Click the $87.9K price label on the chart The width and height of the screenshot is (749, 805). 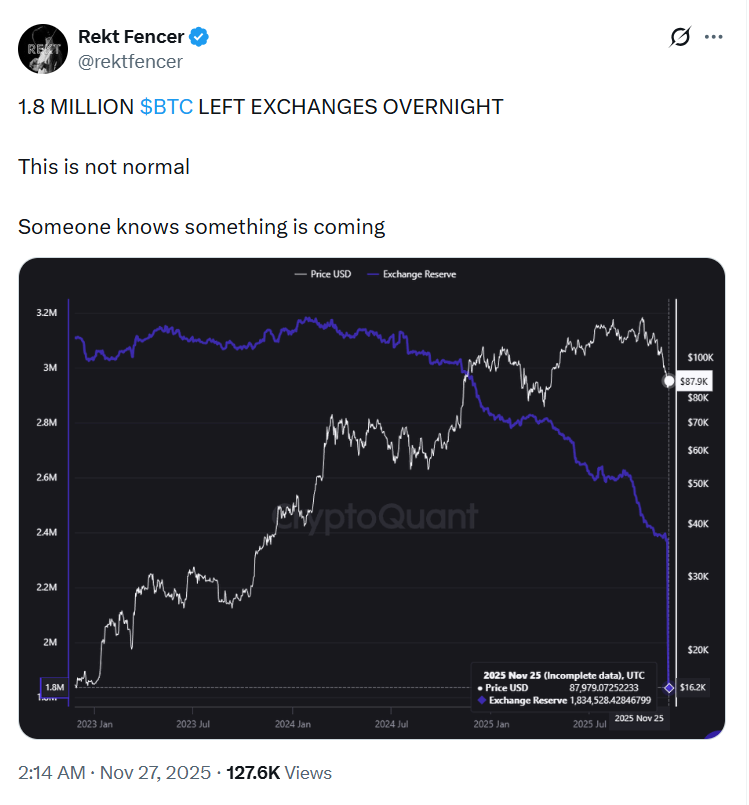pyautogui.click(x=696, y=381)
